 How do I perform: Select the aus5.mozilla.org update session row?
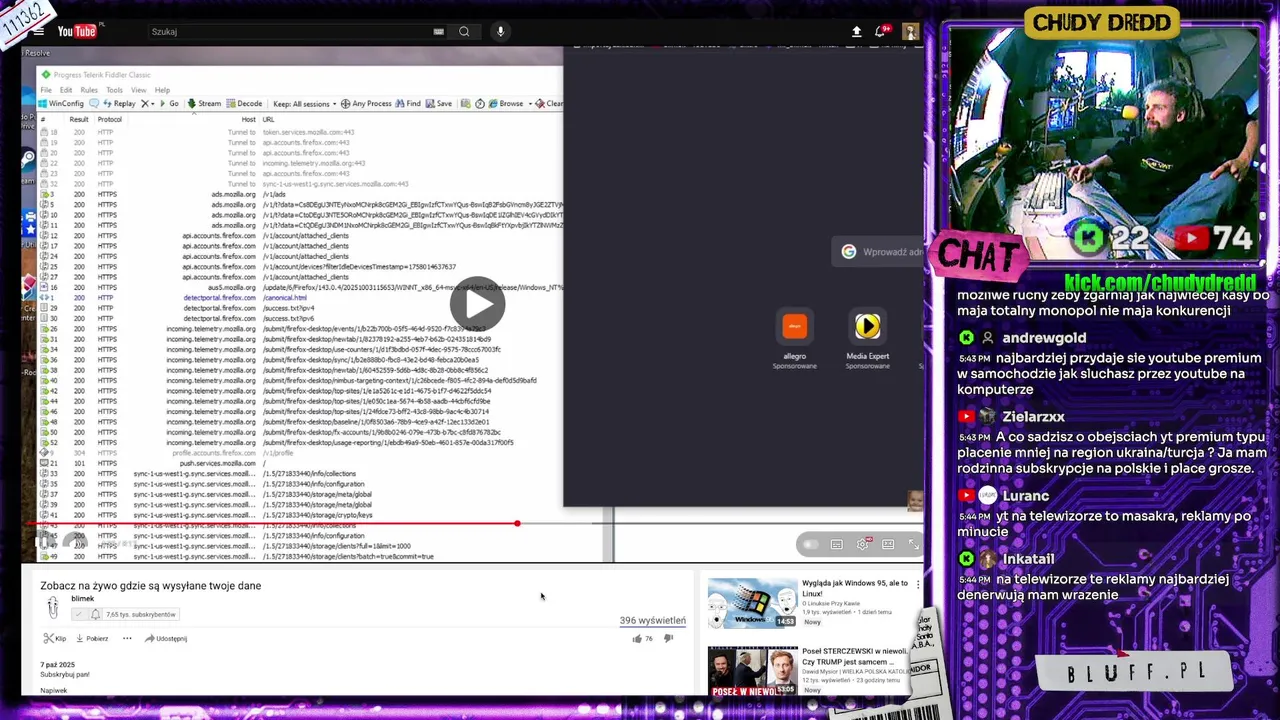[300, 287]
